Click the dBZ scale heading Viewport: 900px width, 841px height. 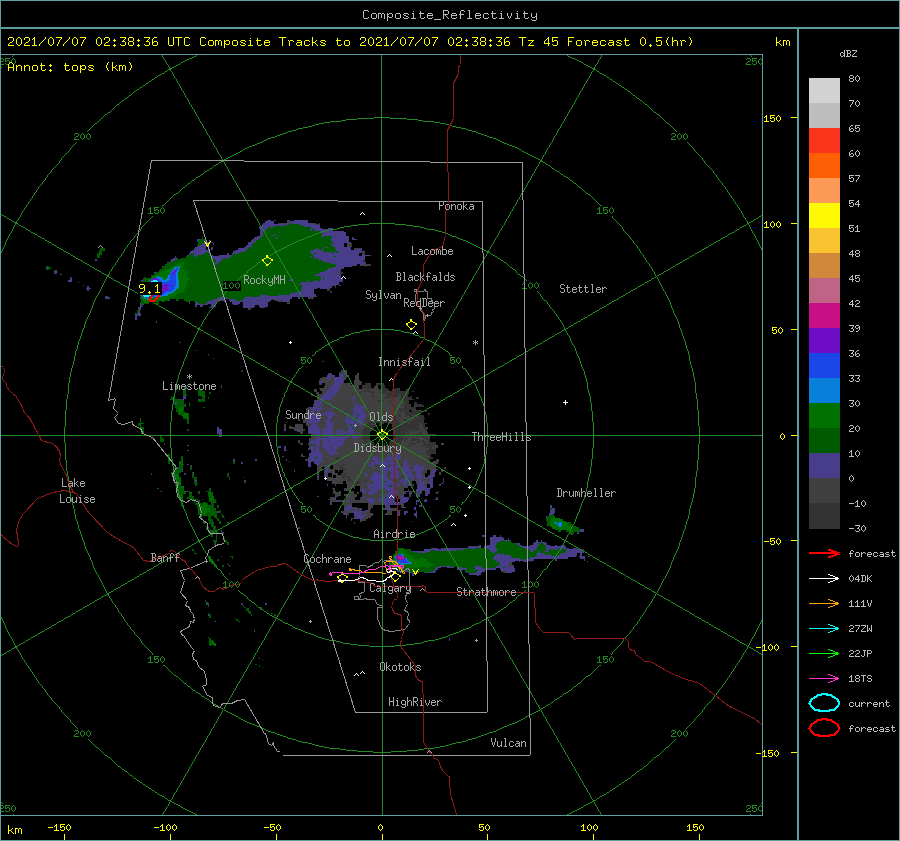[x=848, y=53]
